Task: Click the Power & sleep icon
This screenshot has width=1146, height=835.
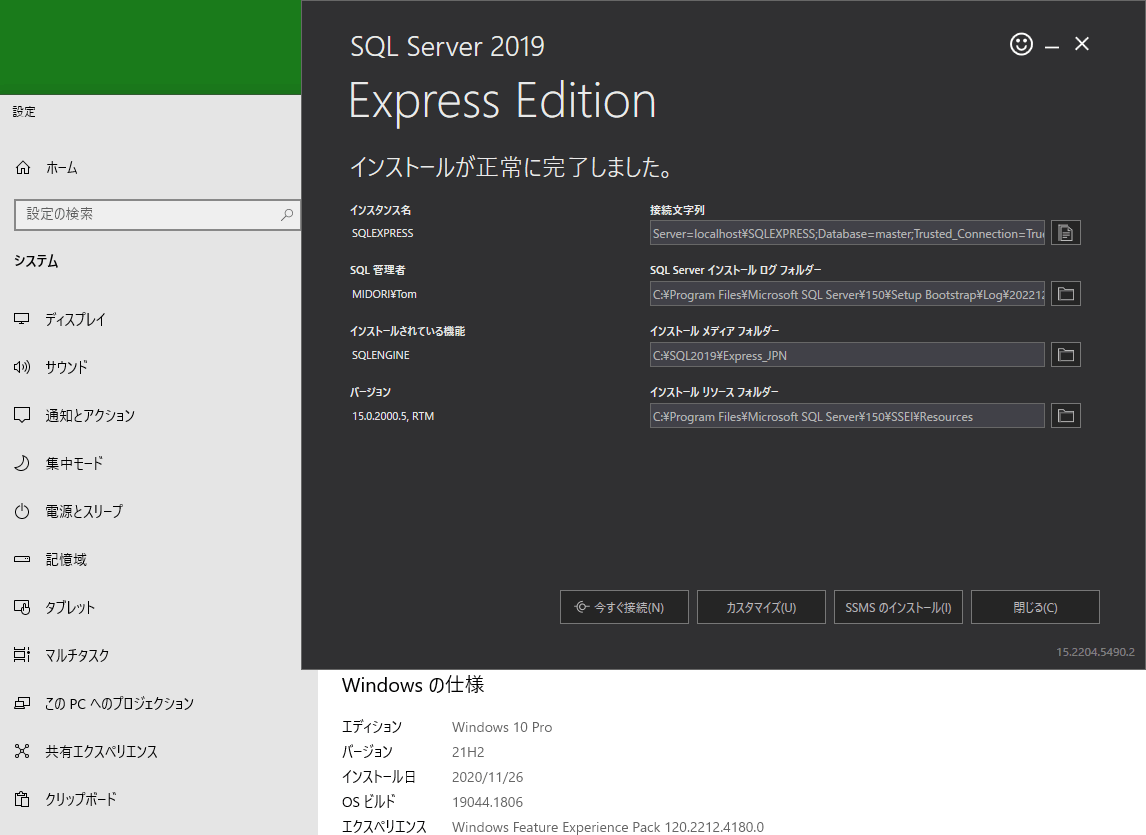Action: tap(22, 511)
